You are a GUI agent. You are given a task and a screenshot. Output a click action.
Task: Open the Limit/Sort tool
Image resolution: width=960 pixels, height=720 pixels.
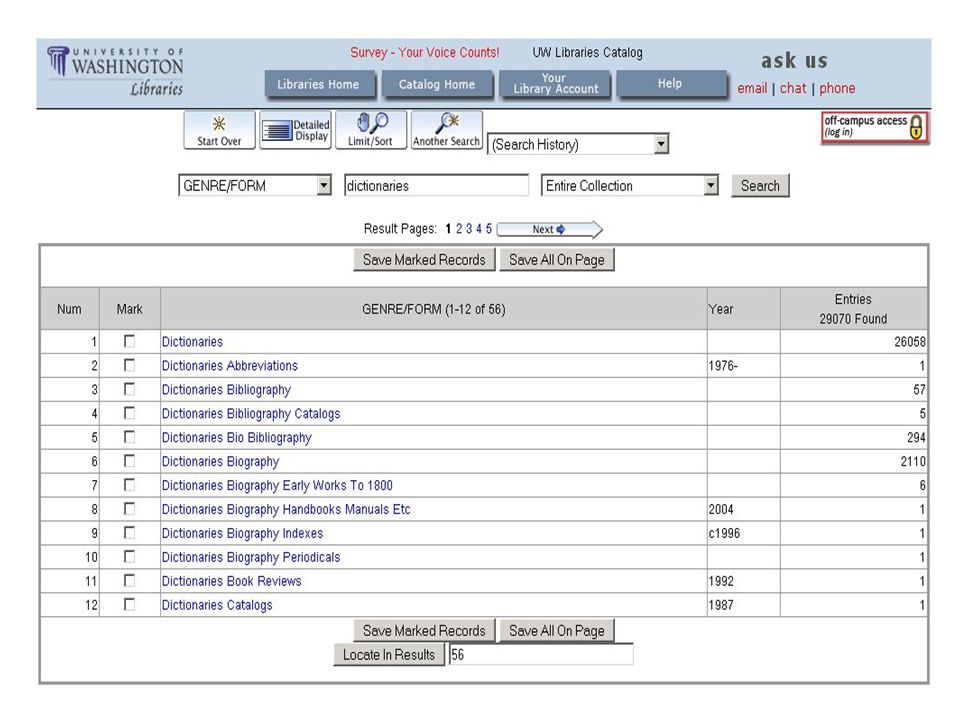(x=371, y=130)
